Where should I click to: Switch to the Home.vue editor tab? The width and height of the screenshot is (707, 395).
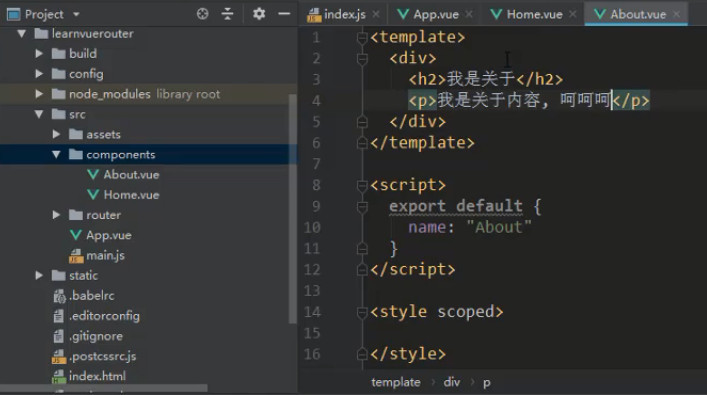(534, 14)
